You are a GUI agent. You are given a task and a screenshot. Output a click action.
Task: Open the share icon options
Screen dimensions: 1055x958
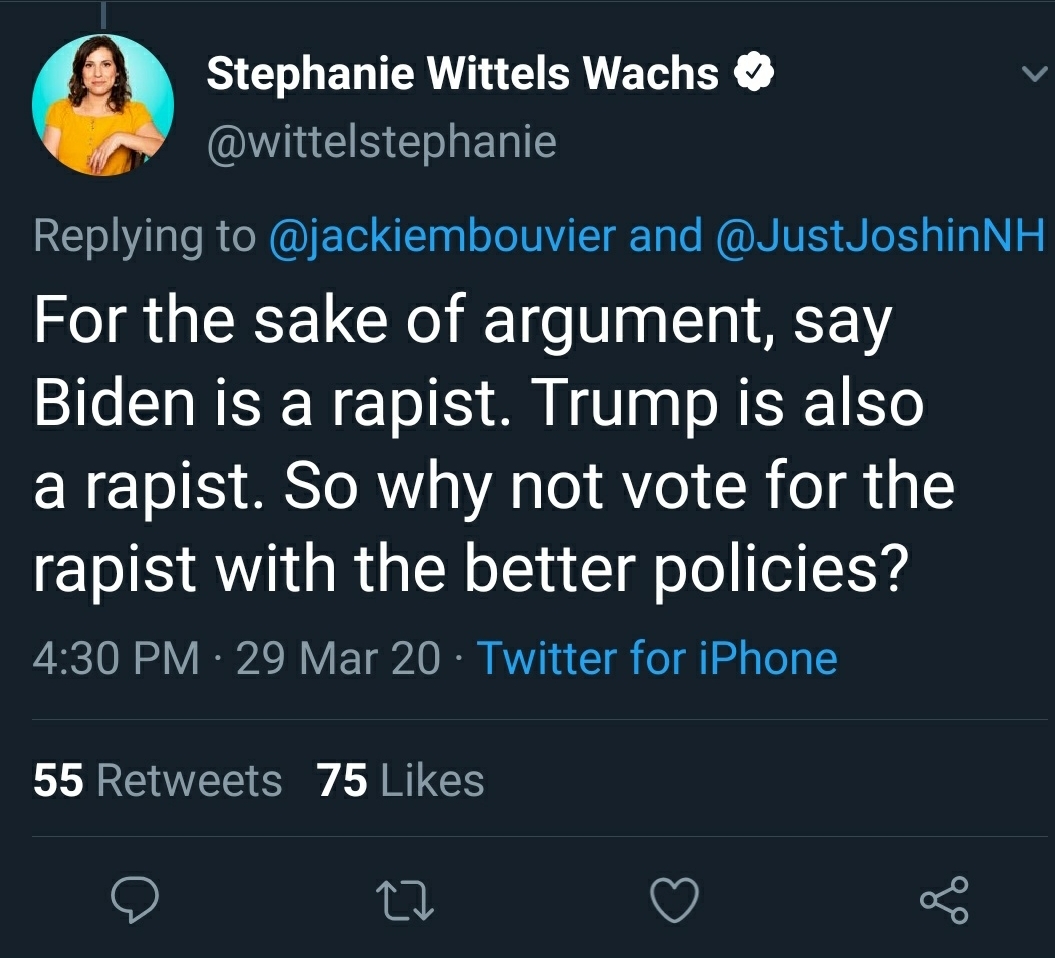click(944, 899)
